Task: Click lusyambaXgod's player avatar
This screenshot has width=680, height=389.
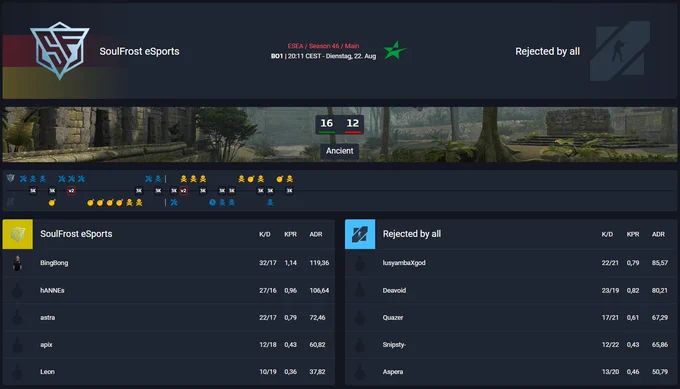Action: [x=360, y=263]
